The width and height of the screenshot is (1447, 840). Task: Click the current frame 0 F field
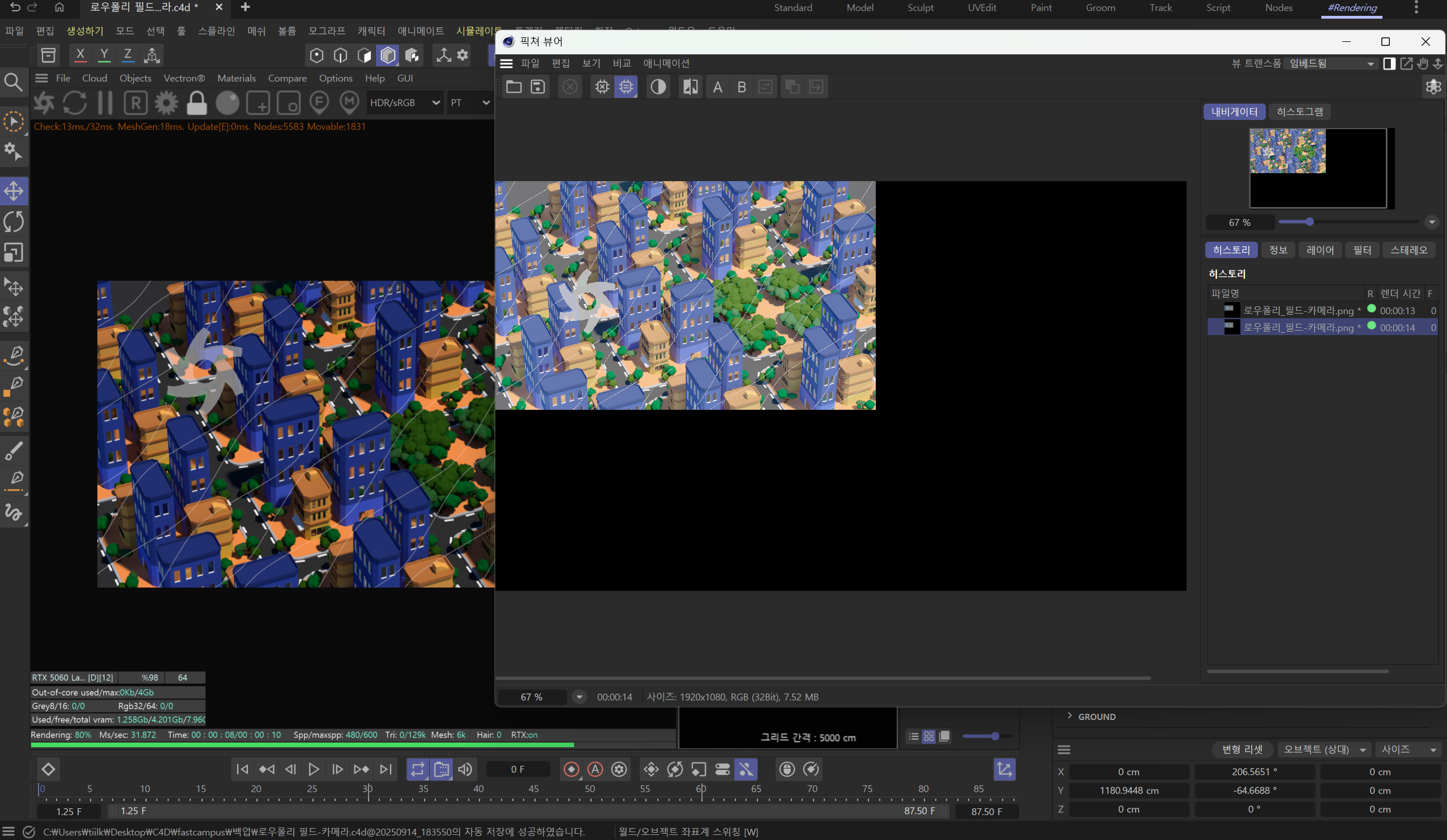517,769
